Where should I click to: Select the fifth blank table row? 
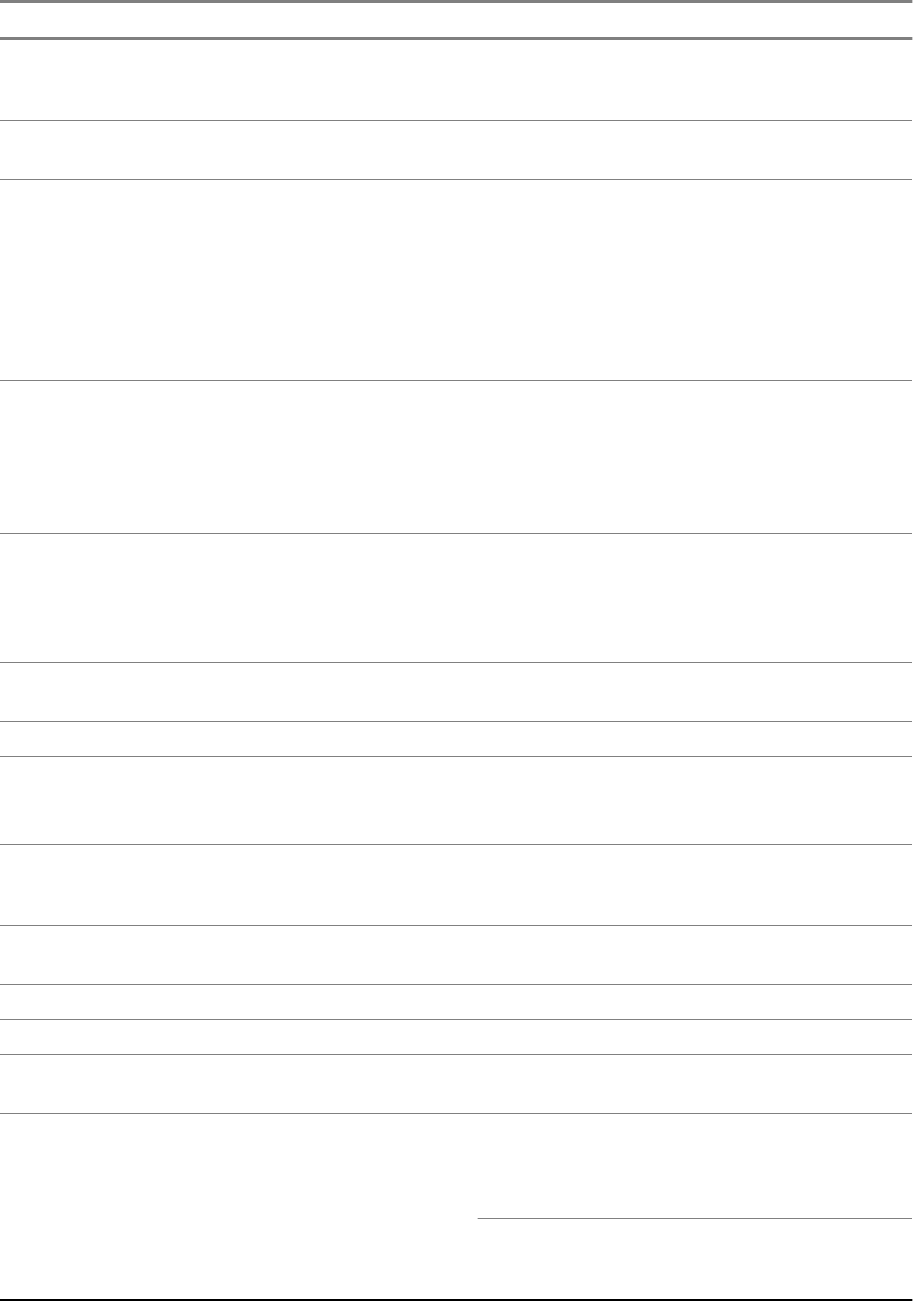tap(456, 598)
